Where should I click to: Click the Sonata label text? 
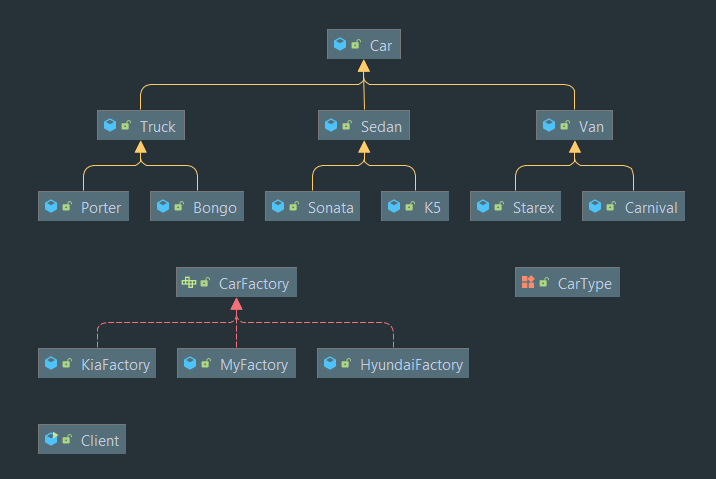tap(331, 208)
